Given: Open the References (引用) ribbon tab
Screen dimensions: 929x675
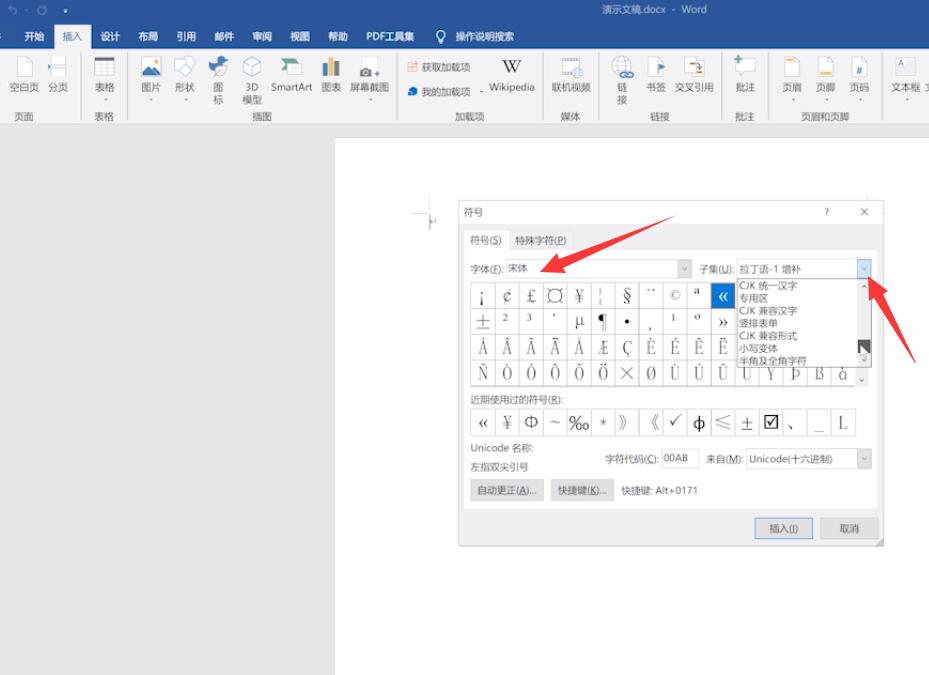Looking at the screenshot, I should [x=185, y=37].
